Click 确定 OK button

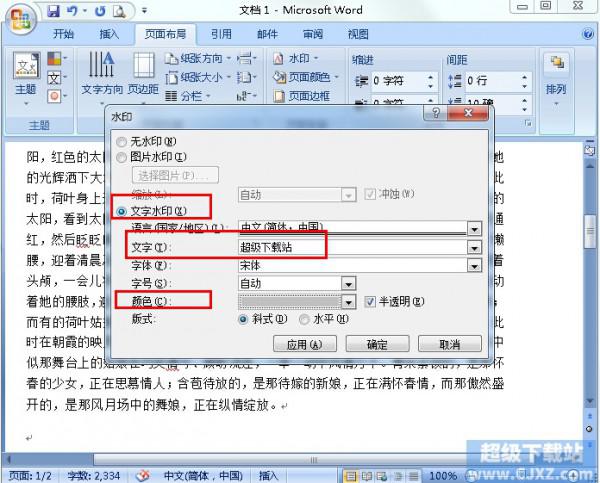[377, 344]
